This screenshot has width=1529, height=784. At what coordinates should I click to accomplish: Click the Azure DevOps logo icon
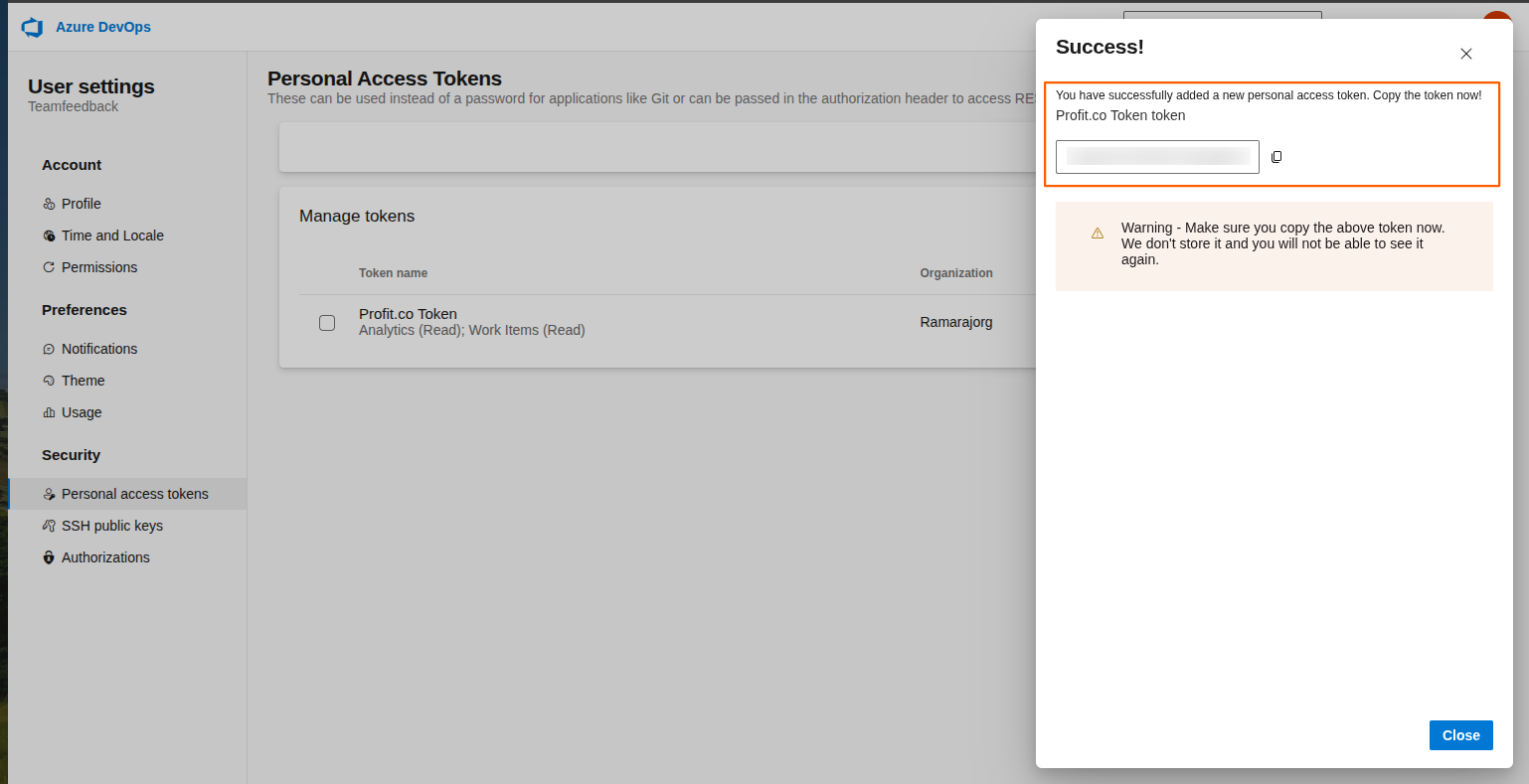(33, 27)
